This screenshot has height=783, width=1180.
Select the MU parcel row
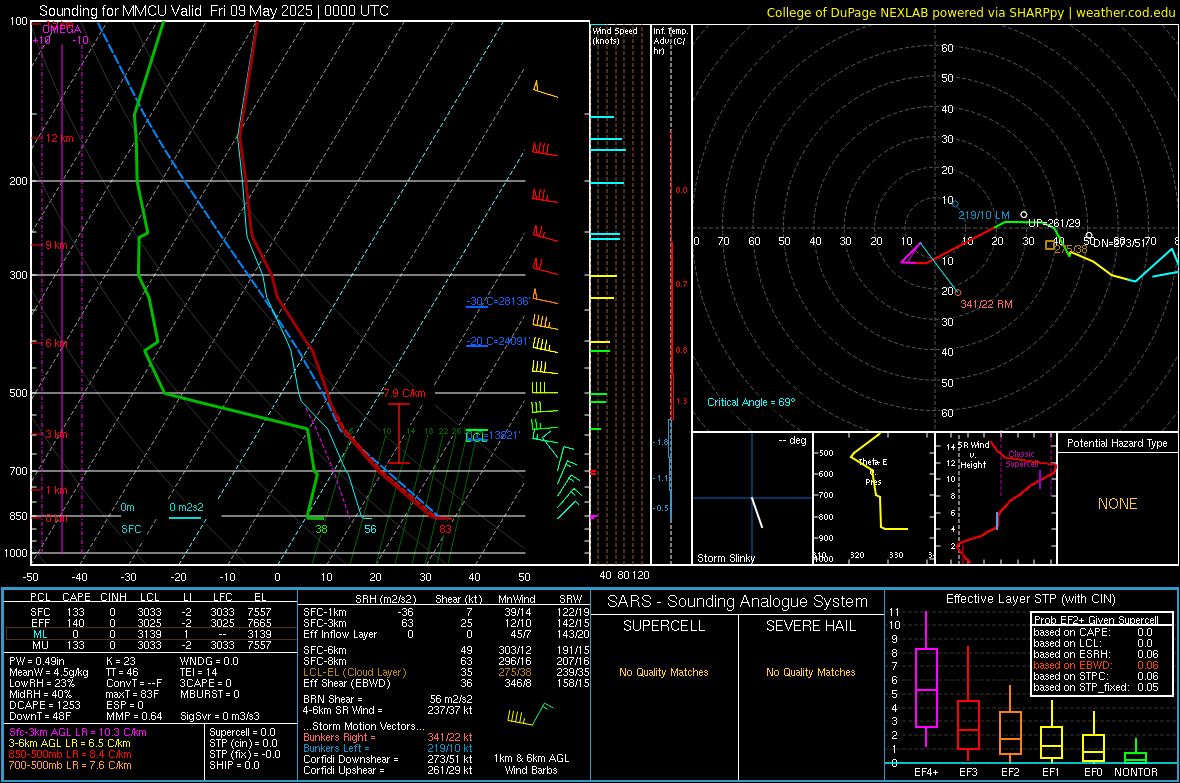[x=151, y=644]
